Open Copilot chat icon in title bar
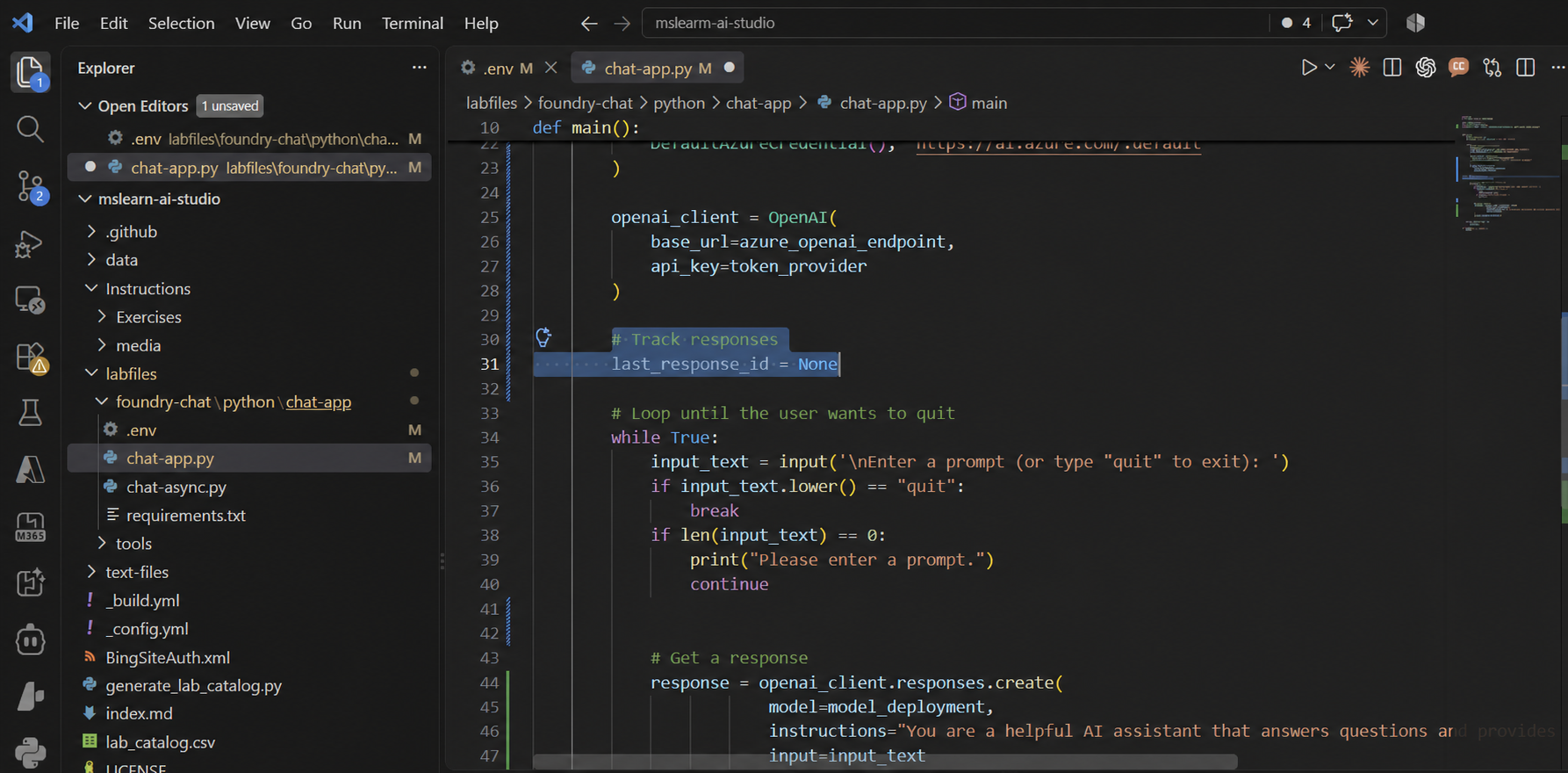The width and height of the screenshot is (1568, 773). point(1341,23)
